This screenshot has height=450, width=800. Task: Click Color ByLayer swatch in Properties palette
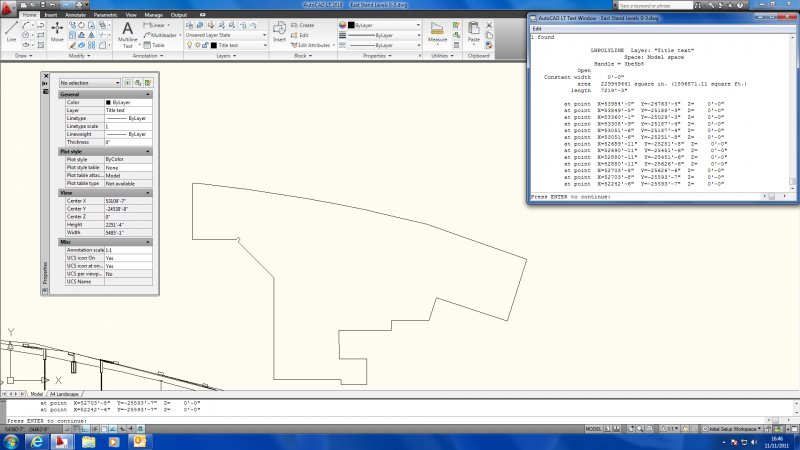coord(108,103)
